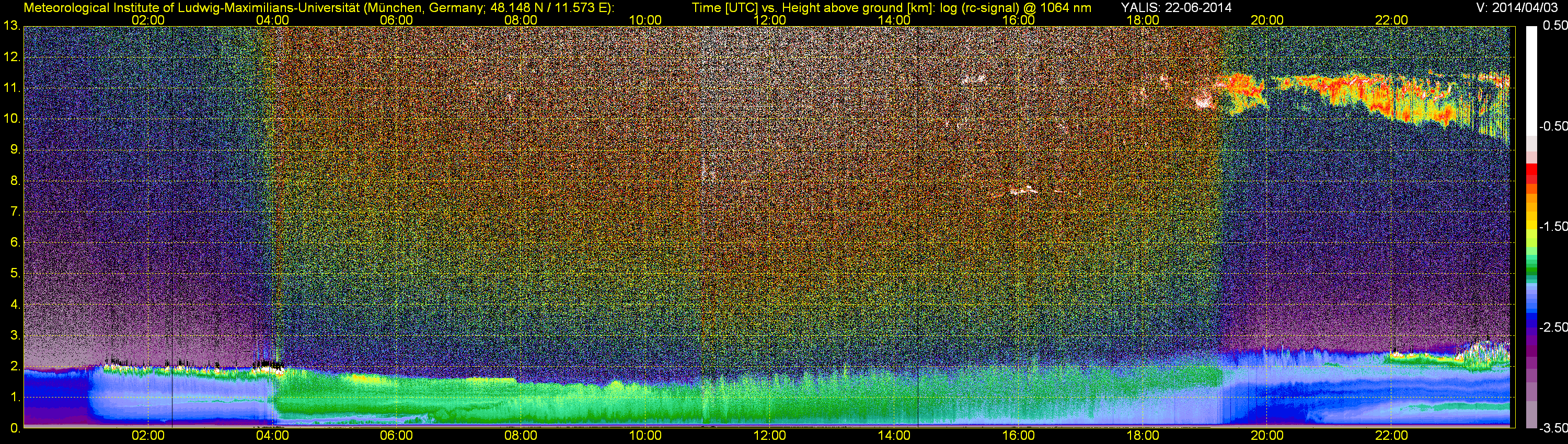The image size is (1568, 444).
Task: Select the 18:00 label on the top time axis
Action: [1143, 20]
